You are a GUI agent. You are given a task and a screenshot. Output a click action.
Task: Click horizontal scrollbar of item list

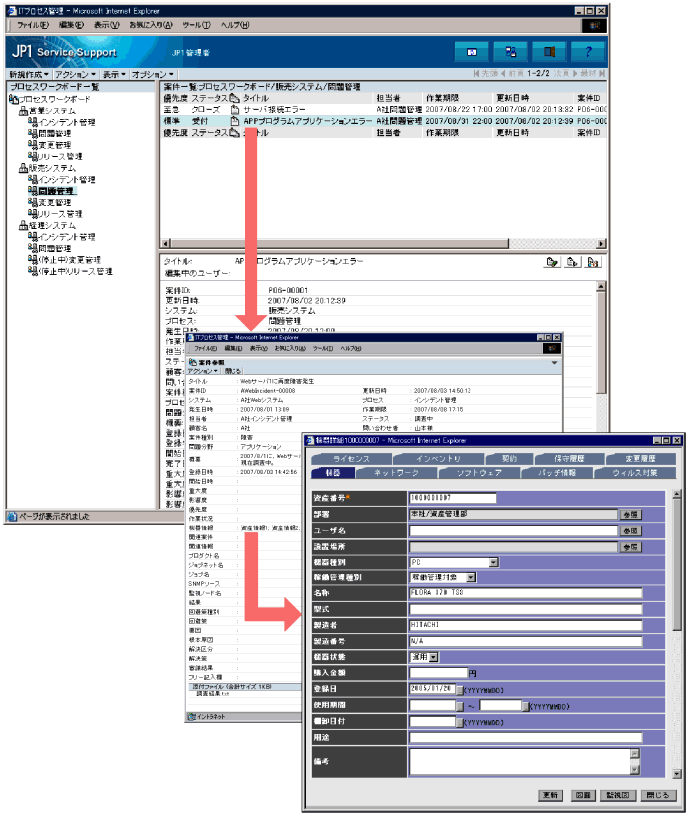pos(383,243)
